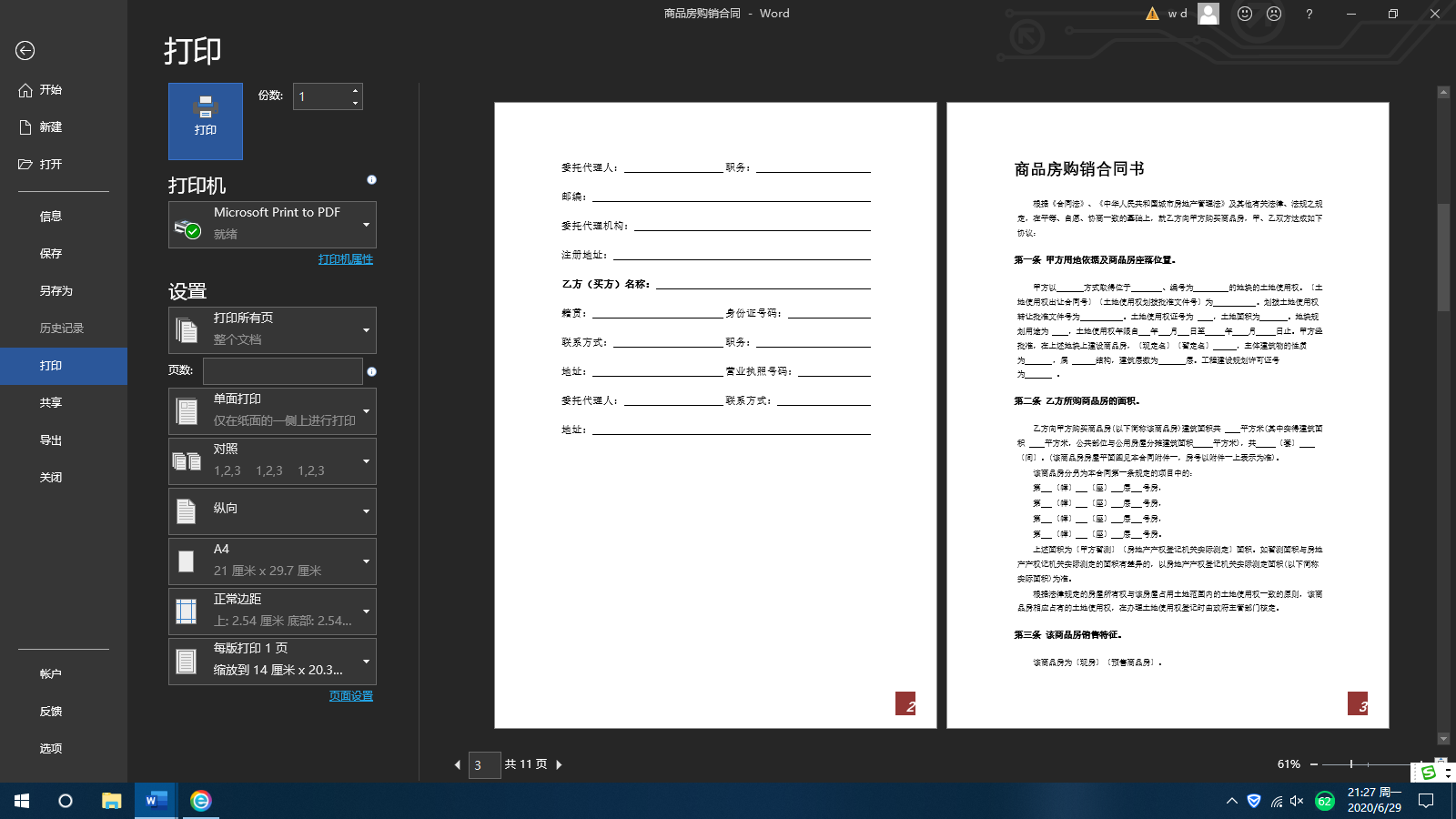Select History (历史记录) in sidebar
This screenshot has width=1456, height=819.
click(x=64, y=329)
